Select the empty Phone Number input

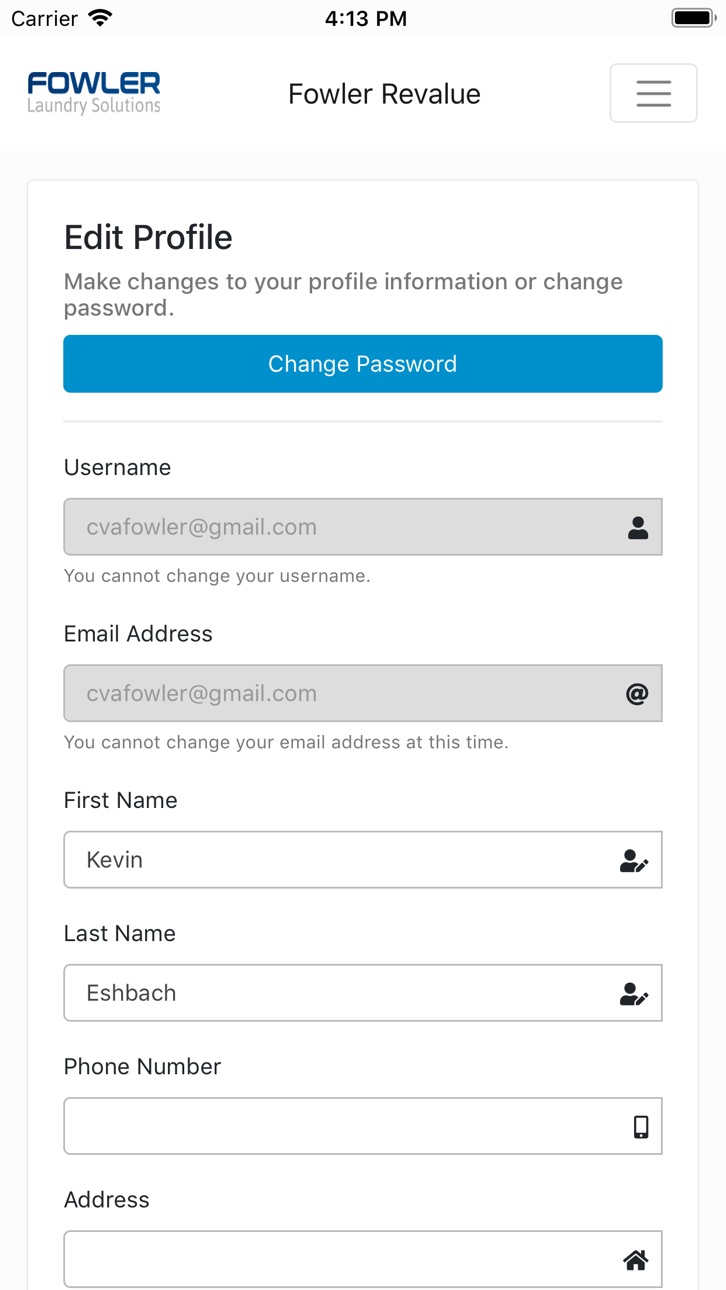click(x=363, y=1126)
